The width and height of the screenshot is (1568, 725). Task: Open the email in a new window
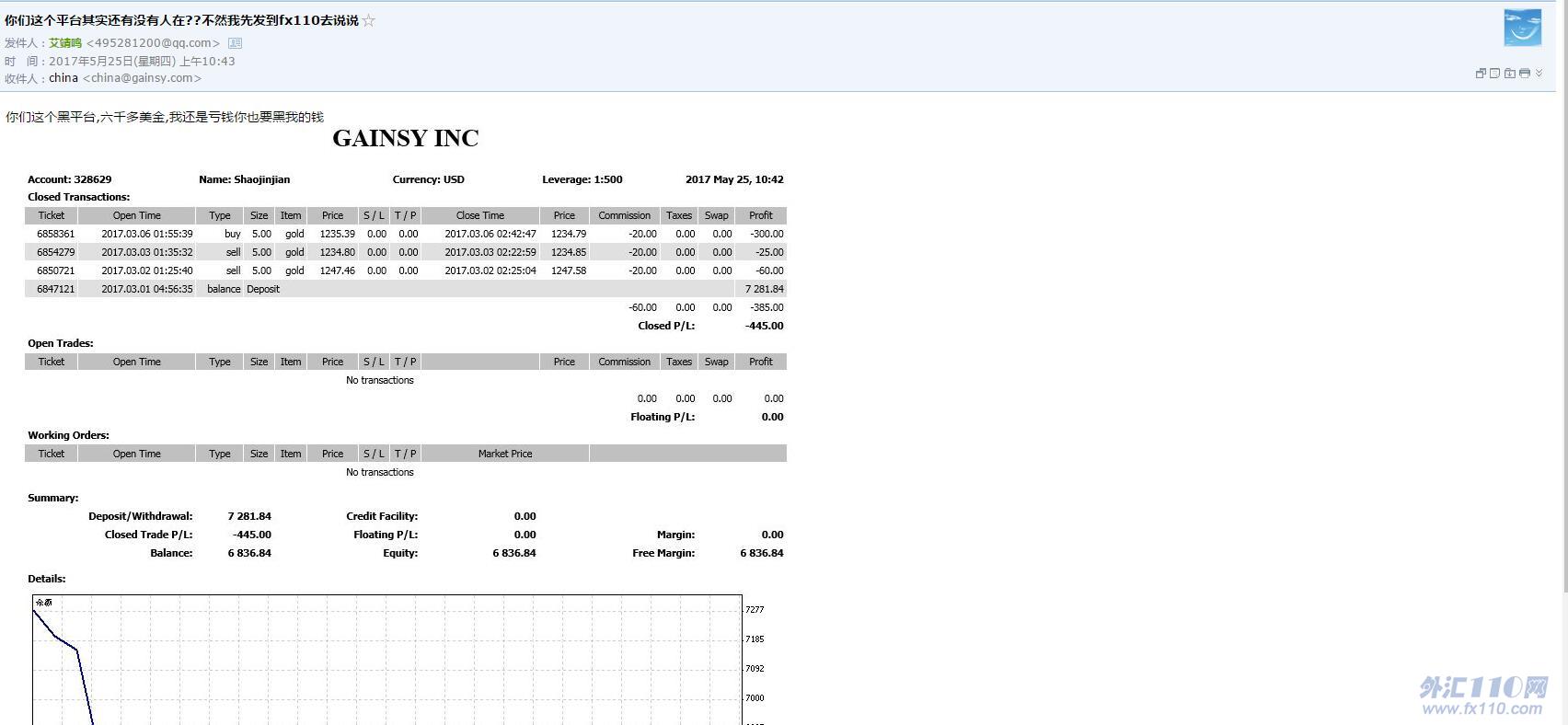(x=1481, y=74)
